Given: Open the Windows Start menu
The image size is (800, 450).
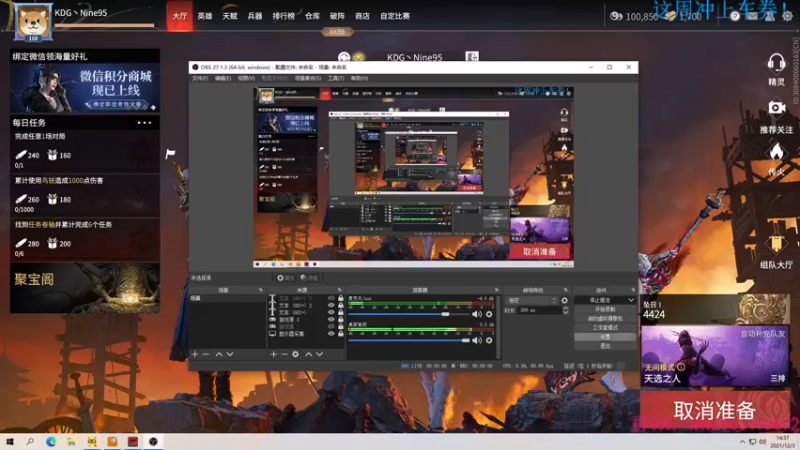Looking at the screenshot, I should [x=10, y=442].
